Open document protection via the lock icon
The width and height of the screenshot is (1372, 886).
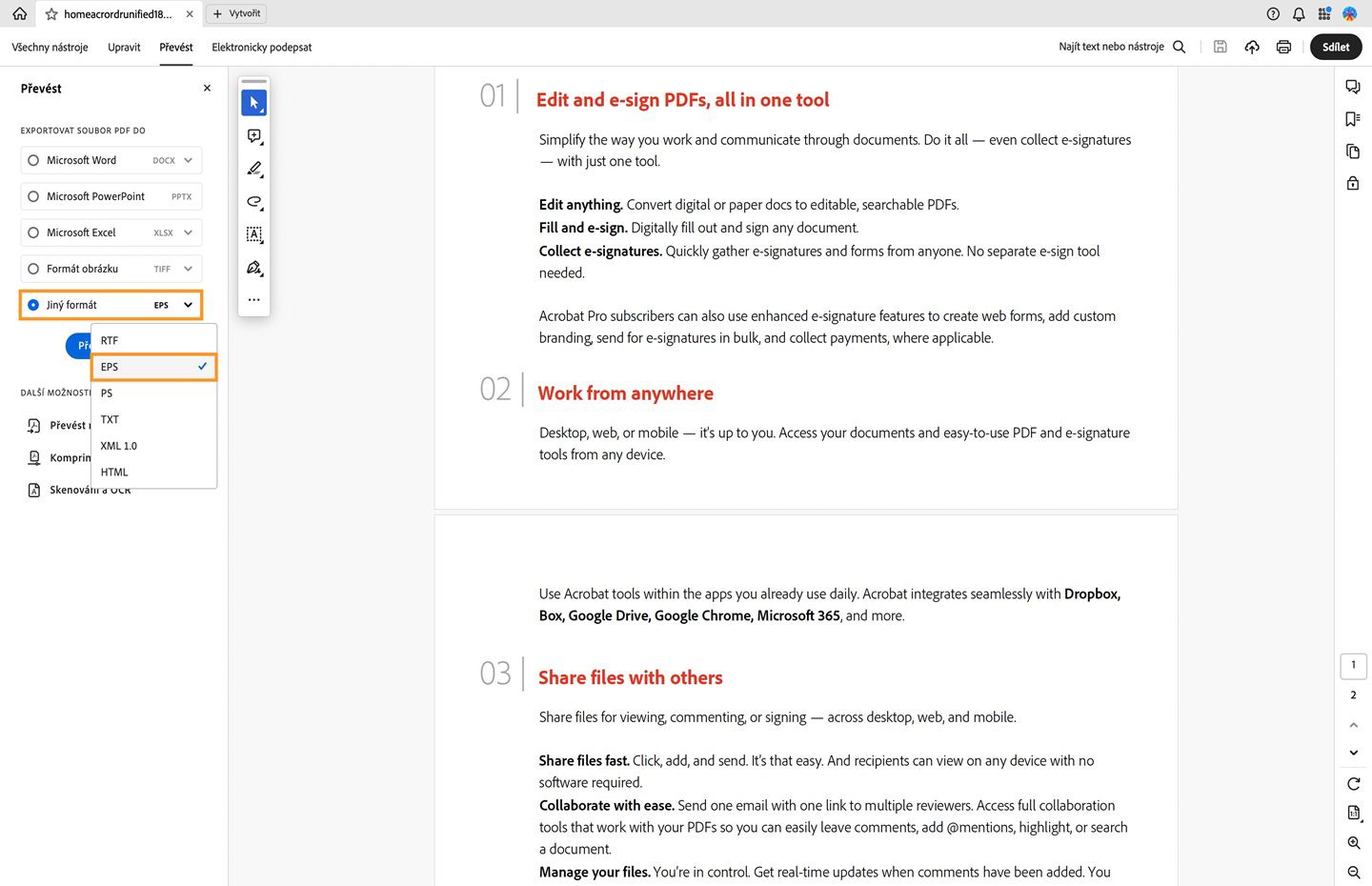pos(1352,183)
